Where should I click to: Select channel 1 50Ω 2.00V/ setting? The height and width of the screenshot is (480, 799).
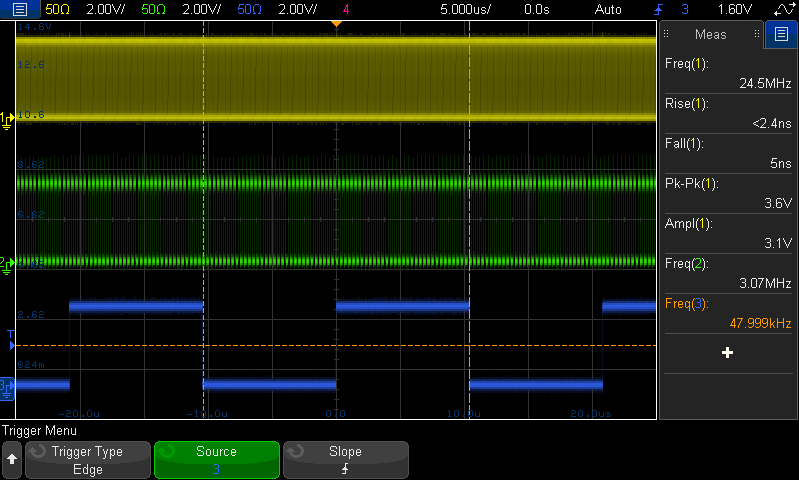[x=83, y=9]
